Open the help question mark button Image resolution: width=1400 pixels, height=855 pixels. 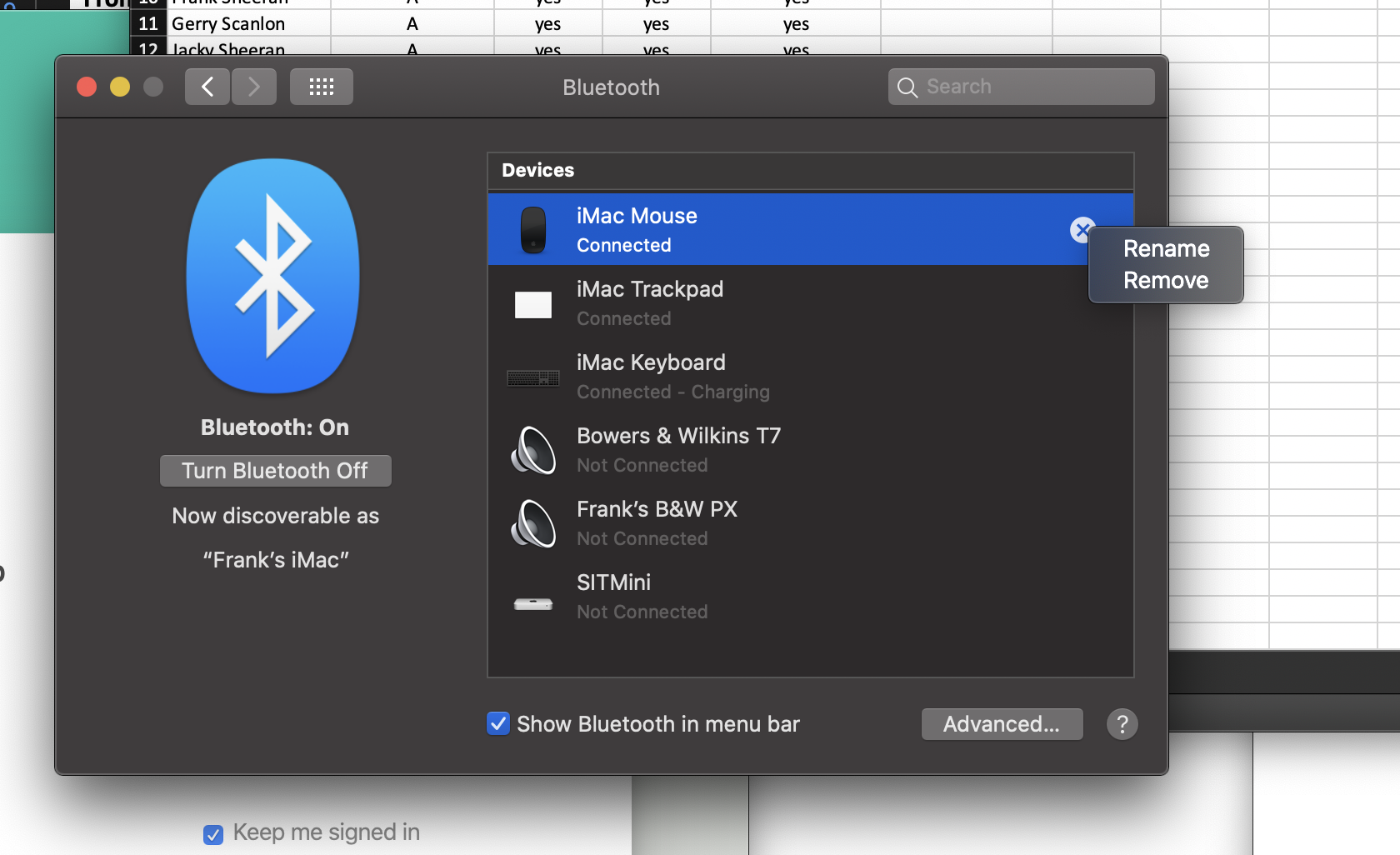tap(1122, 724)
